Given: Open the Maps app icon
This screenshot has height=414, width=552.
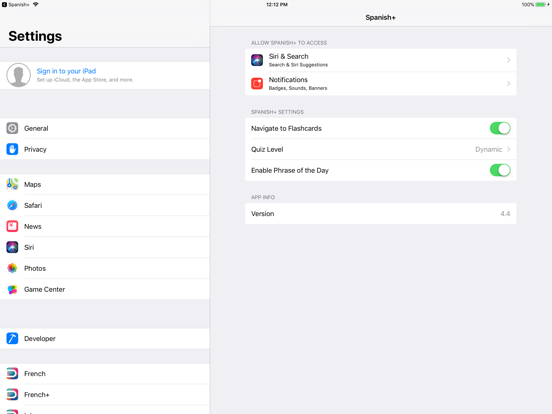Looking at the screenshot, I should tap(12, 184).
